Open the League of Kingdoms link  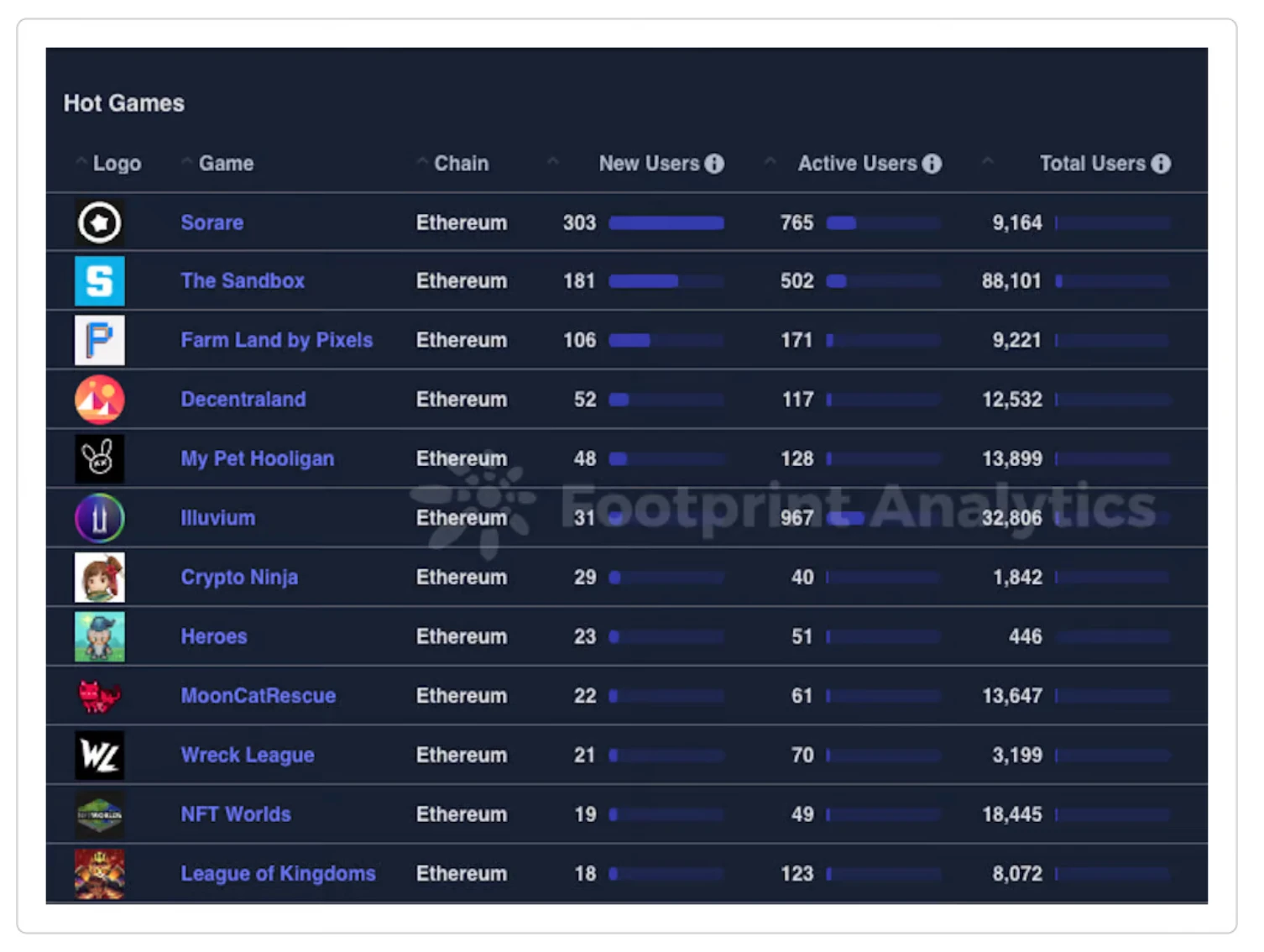(278, 873)
